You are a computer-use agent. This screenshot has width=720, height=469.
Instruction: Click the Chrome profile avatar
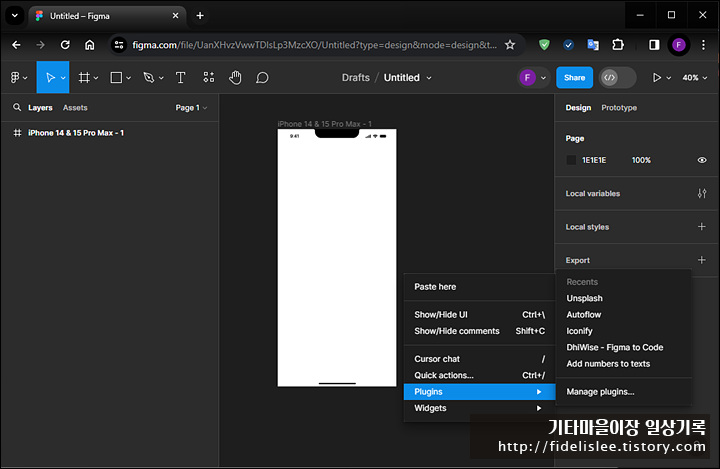678,45
